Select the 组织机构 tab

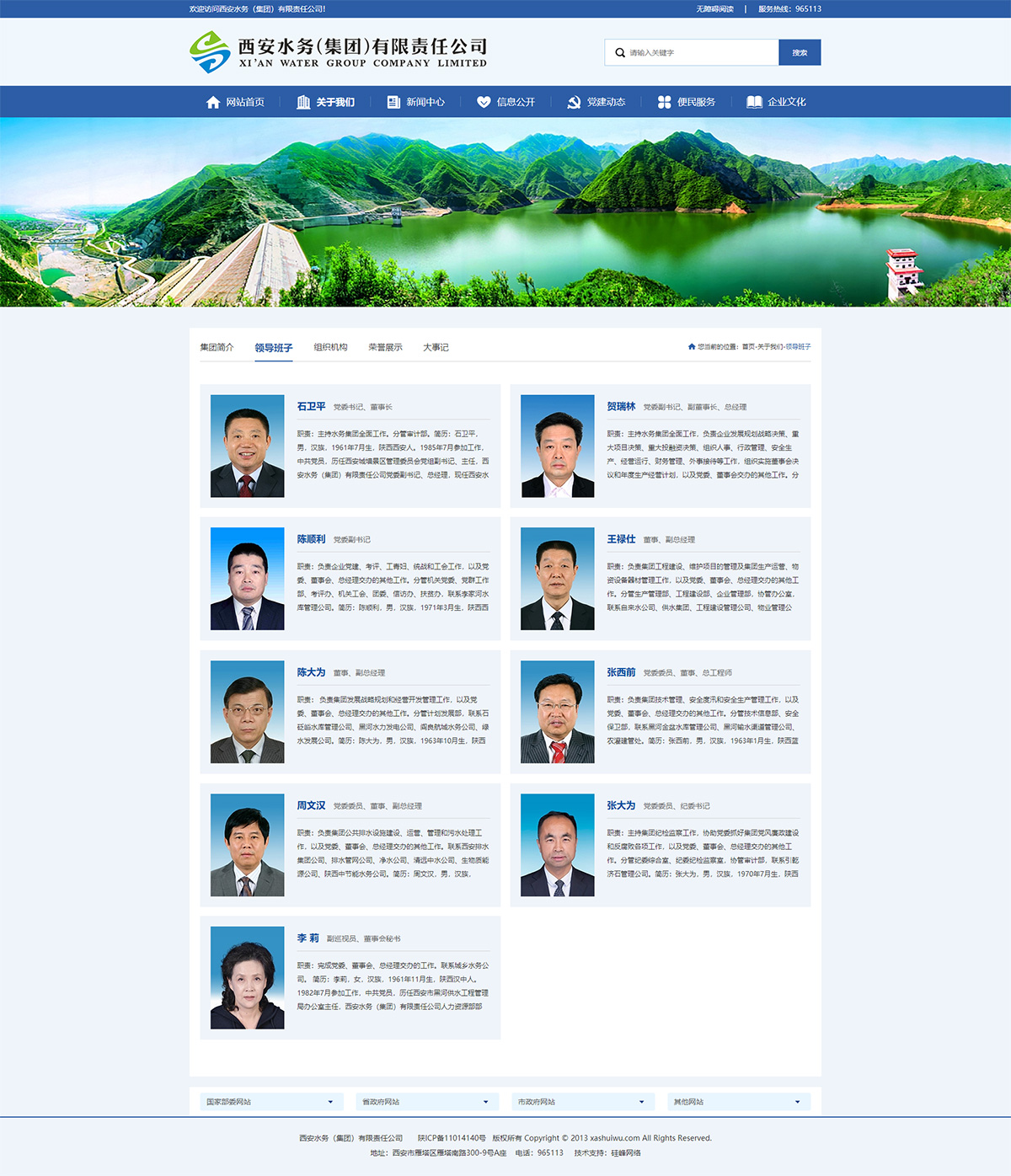[x=330, y=347]
